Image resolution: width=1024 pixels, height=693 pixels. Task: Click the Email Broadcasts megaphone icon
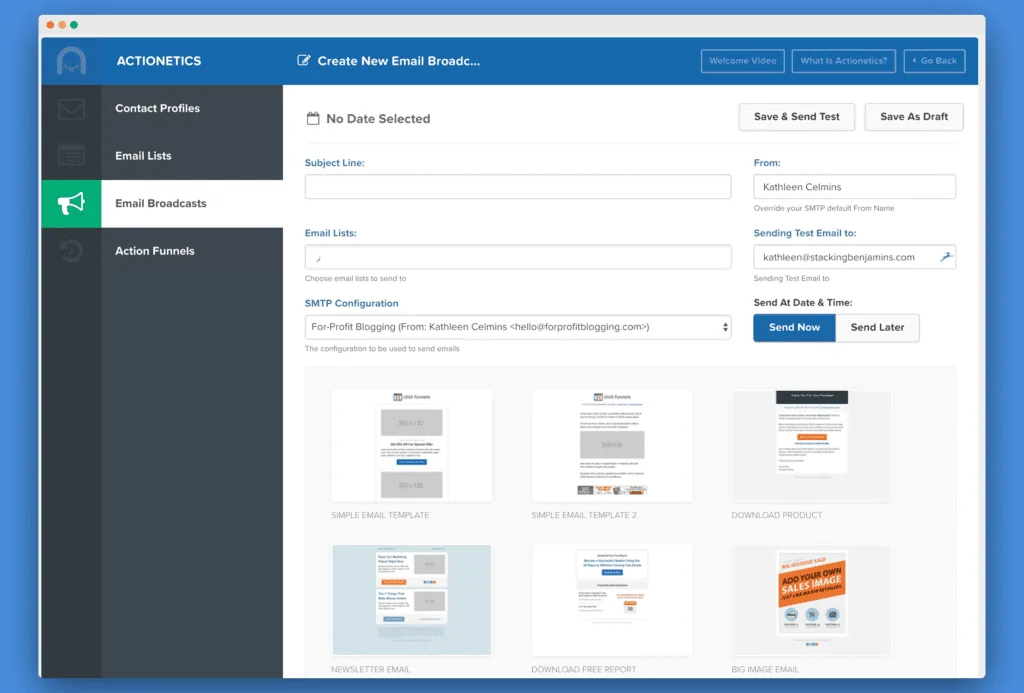click(71, 203)
